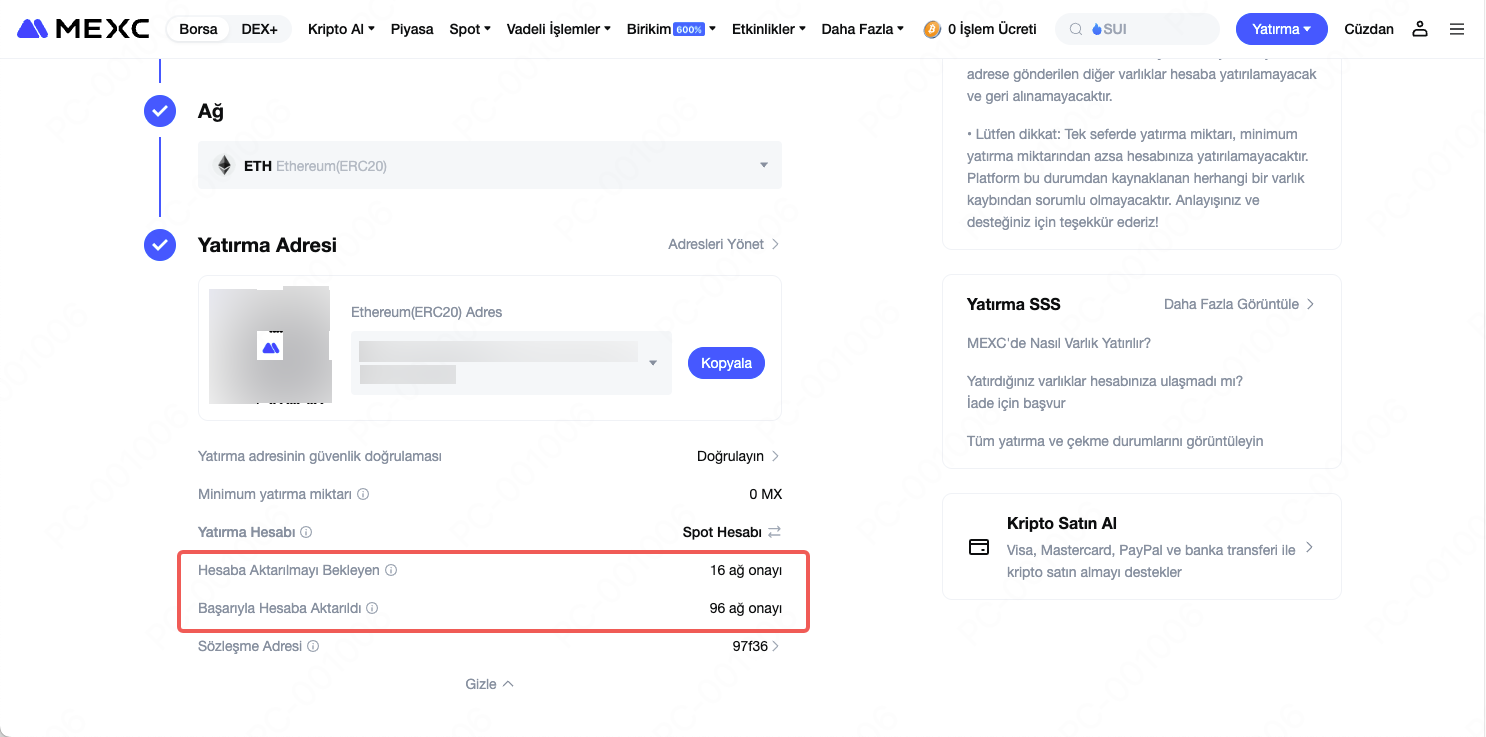Open FAQ about assets not arriving
Screen dimensions: 1486x737
[x=1105, y=392]
